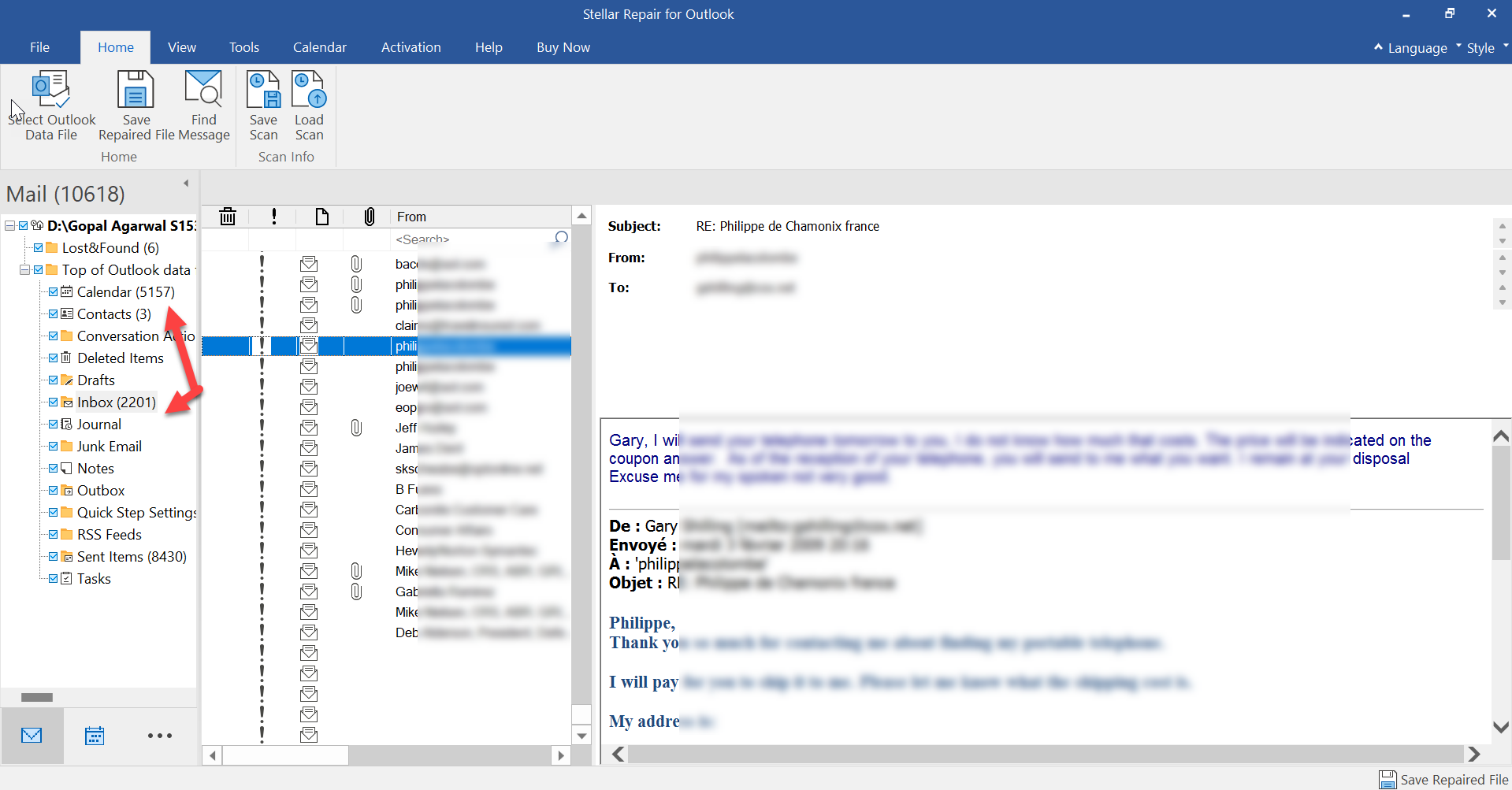Image resolution: width=1512 pixels, height=790 pixels.
Task: Click Save Repaired File status text
Action: click(1454, 780)
